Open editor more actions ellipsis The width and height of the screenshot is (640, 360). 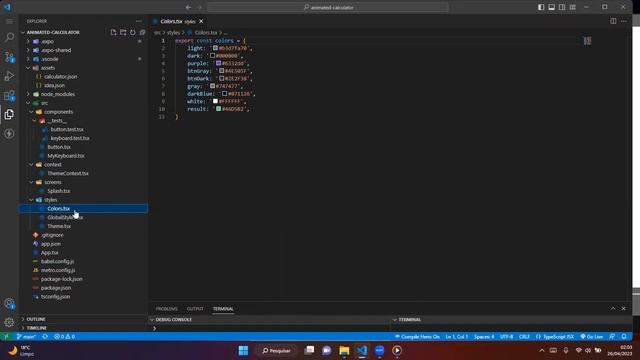click(624, 21)
